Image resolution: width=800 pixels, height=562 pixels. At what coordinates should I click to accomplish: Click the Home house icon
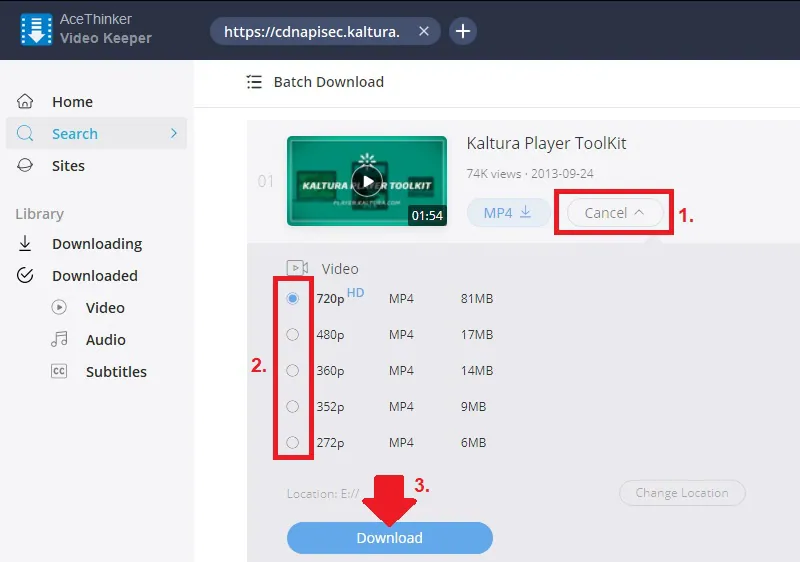tap(25, 101)
